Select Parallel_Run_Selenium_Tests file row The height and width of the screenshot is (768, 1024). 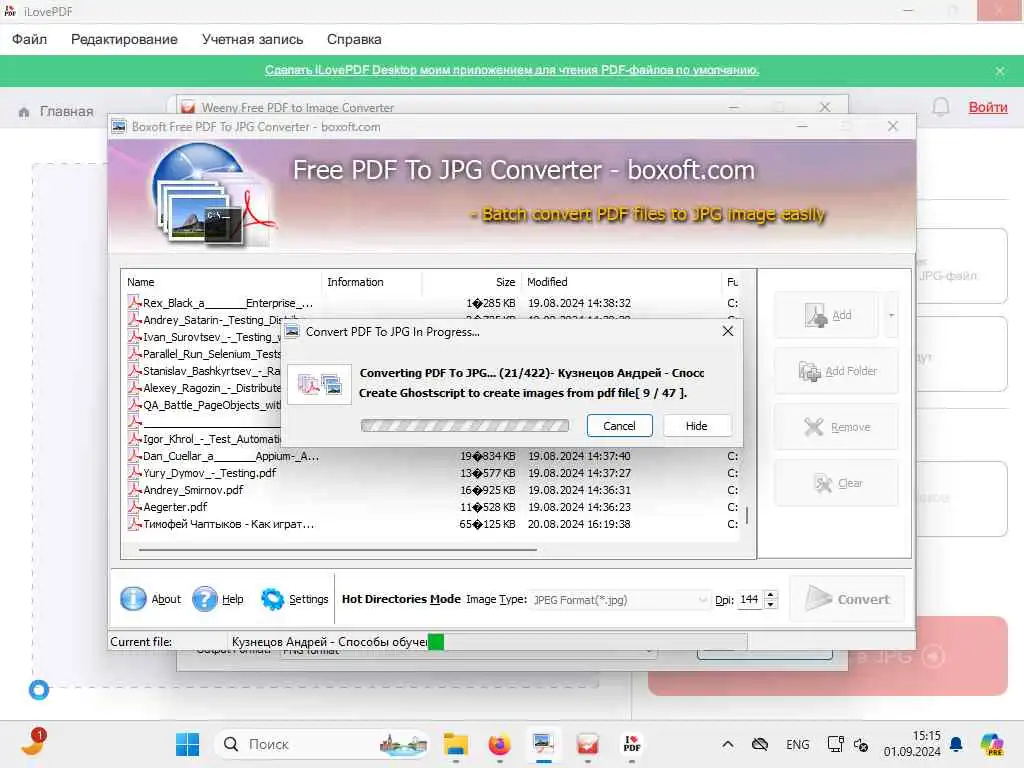pos(205,354)
